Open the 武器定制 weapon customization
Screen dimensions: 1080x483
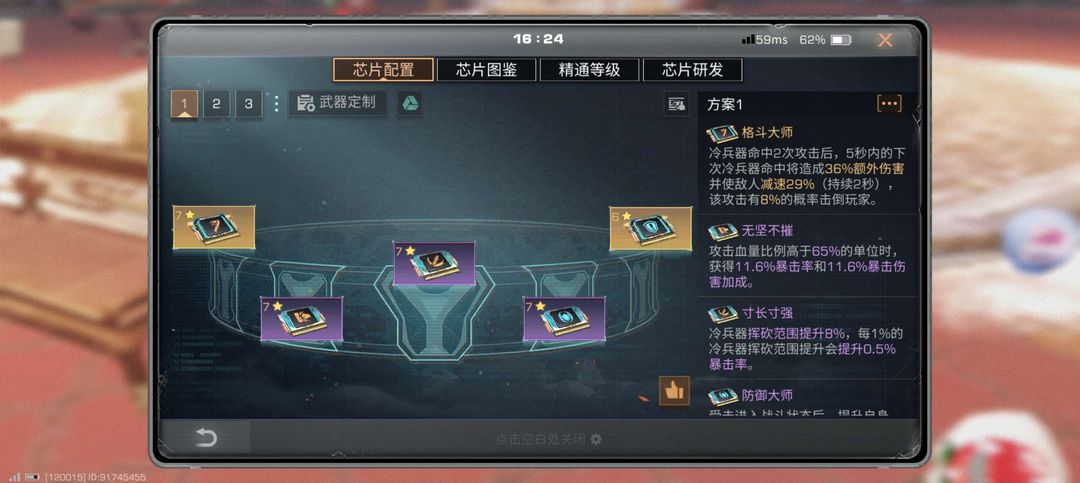337,103
